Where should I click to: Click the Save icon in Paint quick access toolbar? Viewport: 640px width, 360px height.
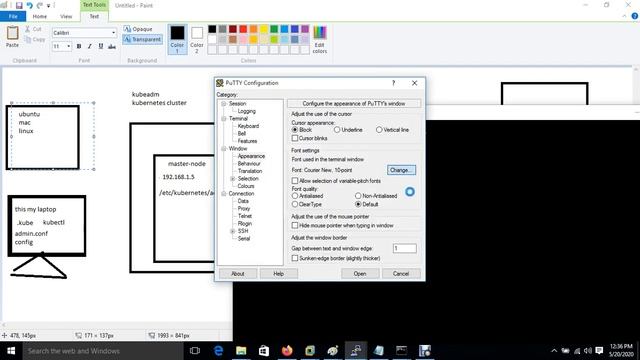click(19, 5)
